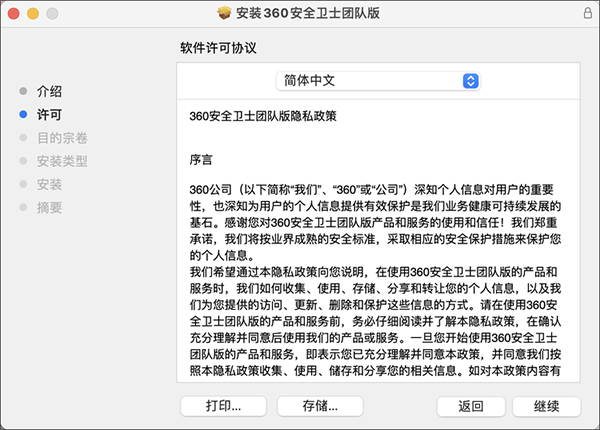The width and height of the screenshot is (600, 430).
Task: Select the 许可 step label in the sidebar
Action: pos(50,114)
